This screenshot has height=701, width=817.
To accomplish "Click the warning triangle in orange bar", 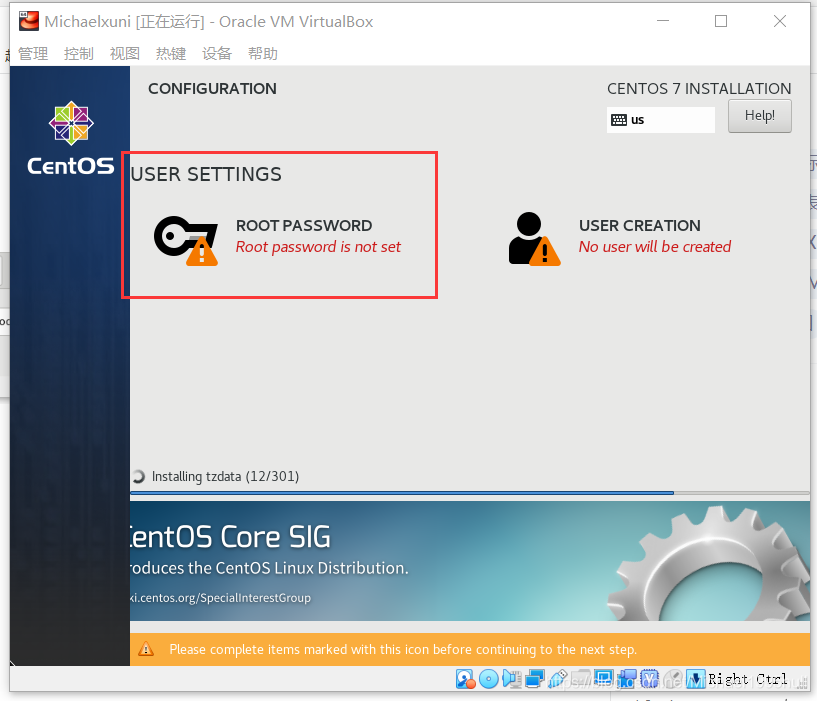I will click(x=146, y=649).
